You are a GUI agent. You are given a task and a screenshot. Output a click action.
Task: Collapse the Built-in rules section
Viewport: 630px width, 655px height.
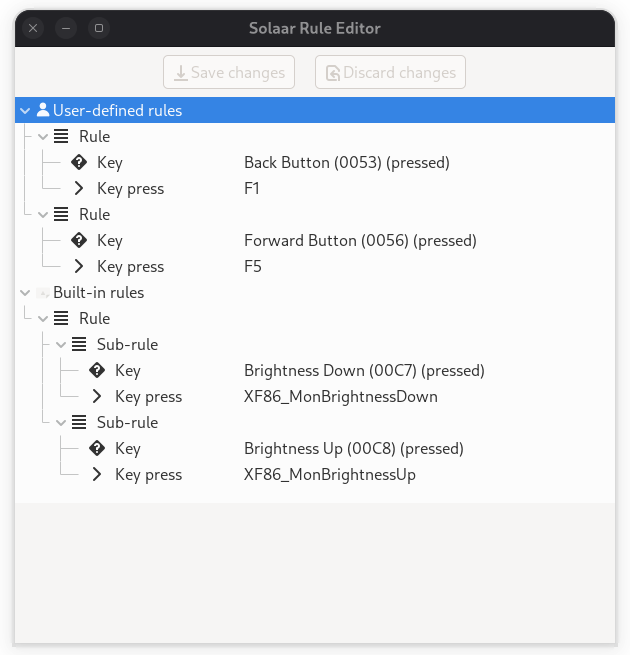pos(25,292)
